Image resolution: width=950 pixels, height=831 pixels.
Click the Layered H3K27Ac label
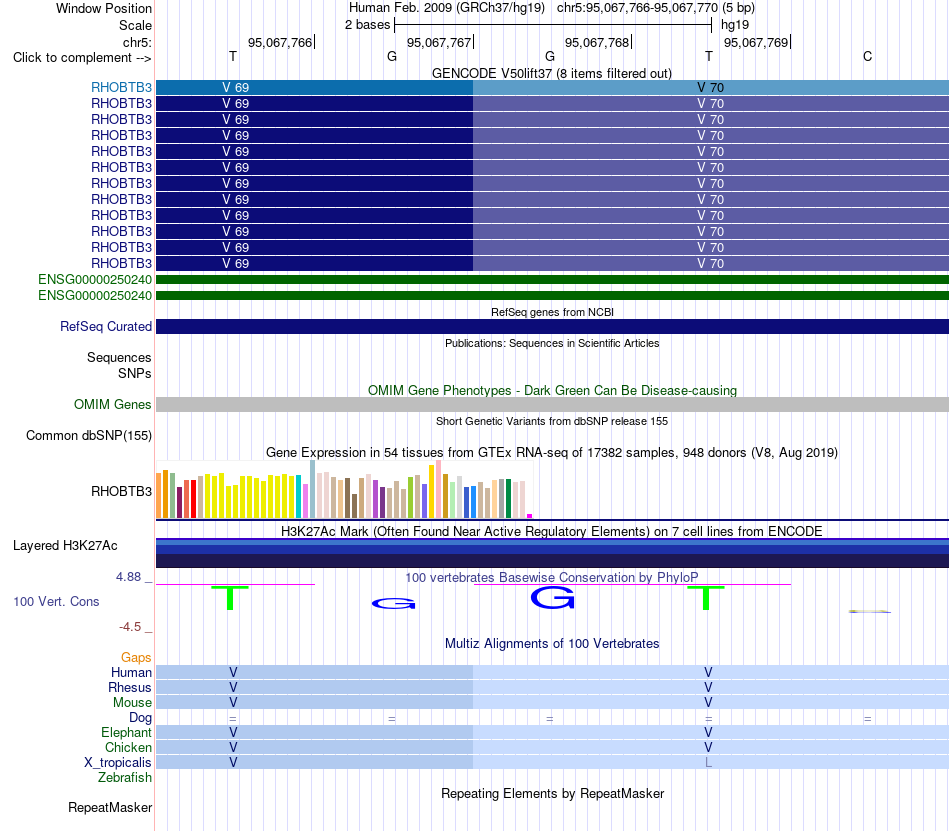click(65, 546)
